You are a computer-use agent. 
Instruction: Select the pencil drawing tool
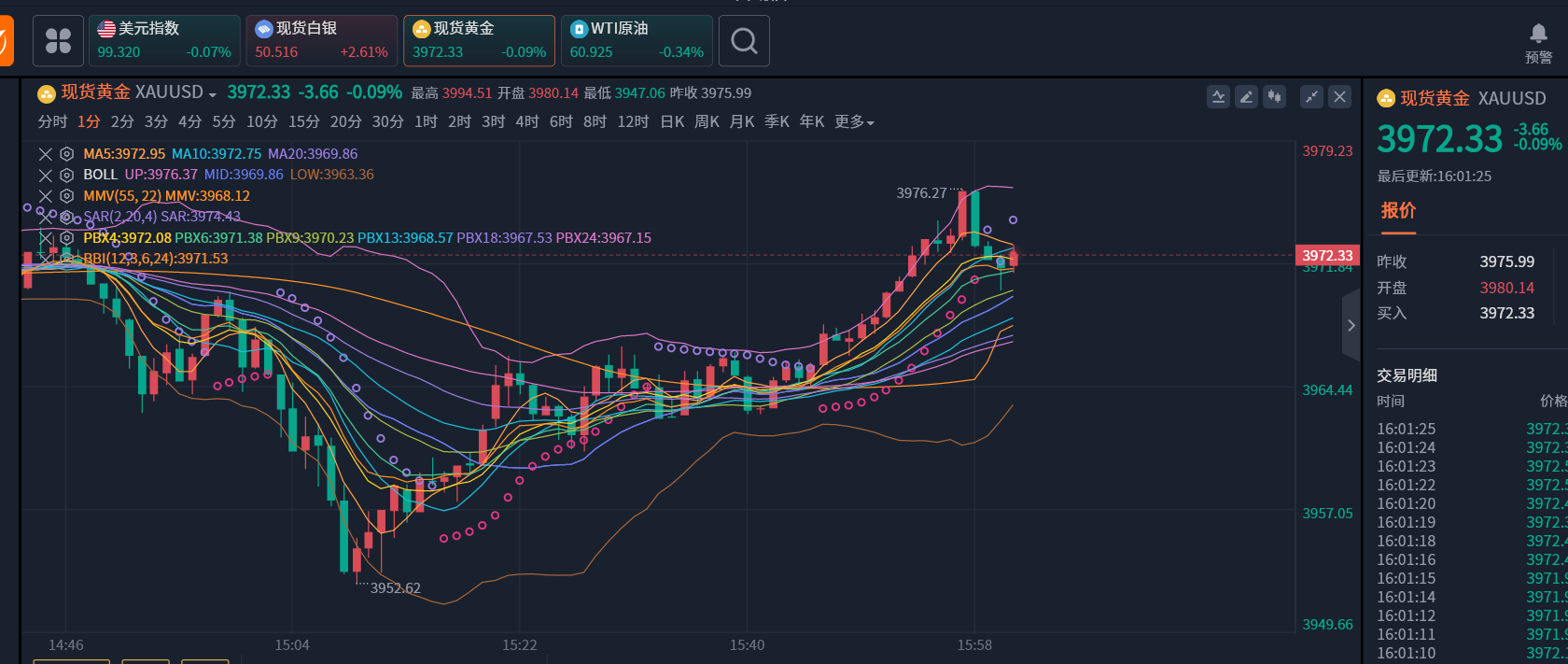(x=1246, y=97)
